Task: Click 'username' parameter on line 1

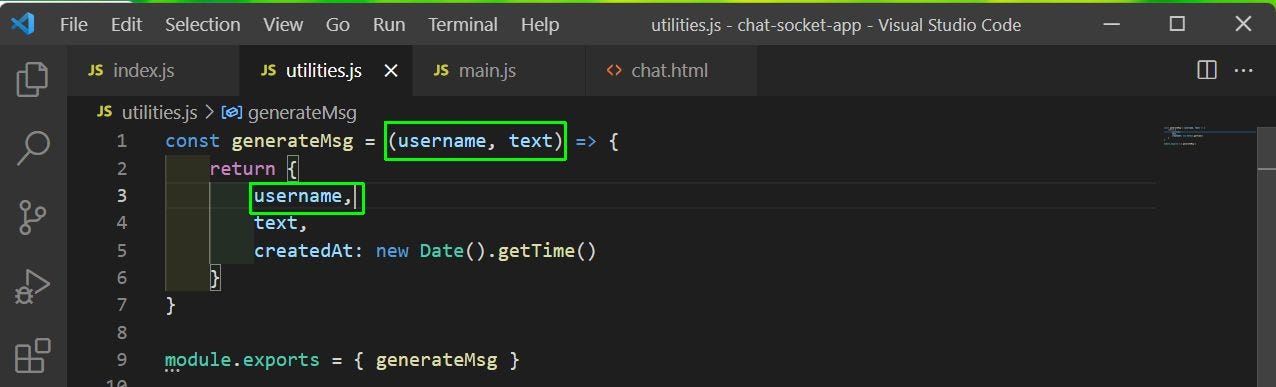Action: tap(442, 141)
